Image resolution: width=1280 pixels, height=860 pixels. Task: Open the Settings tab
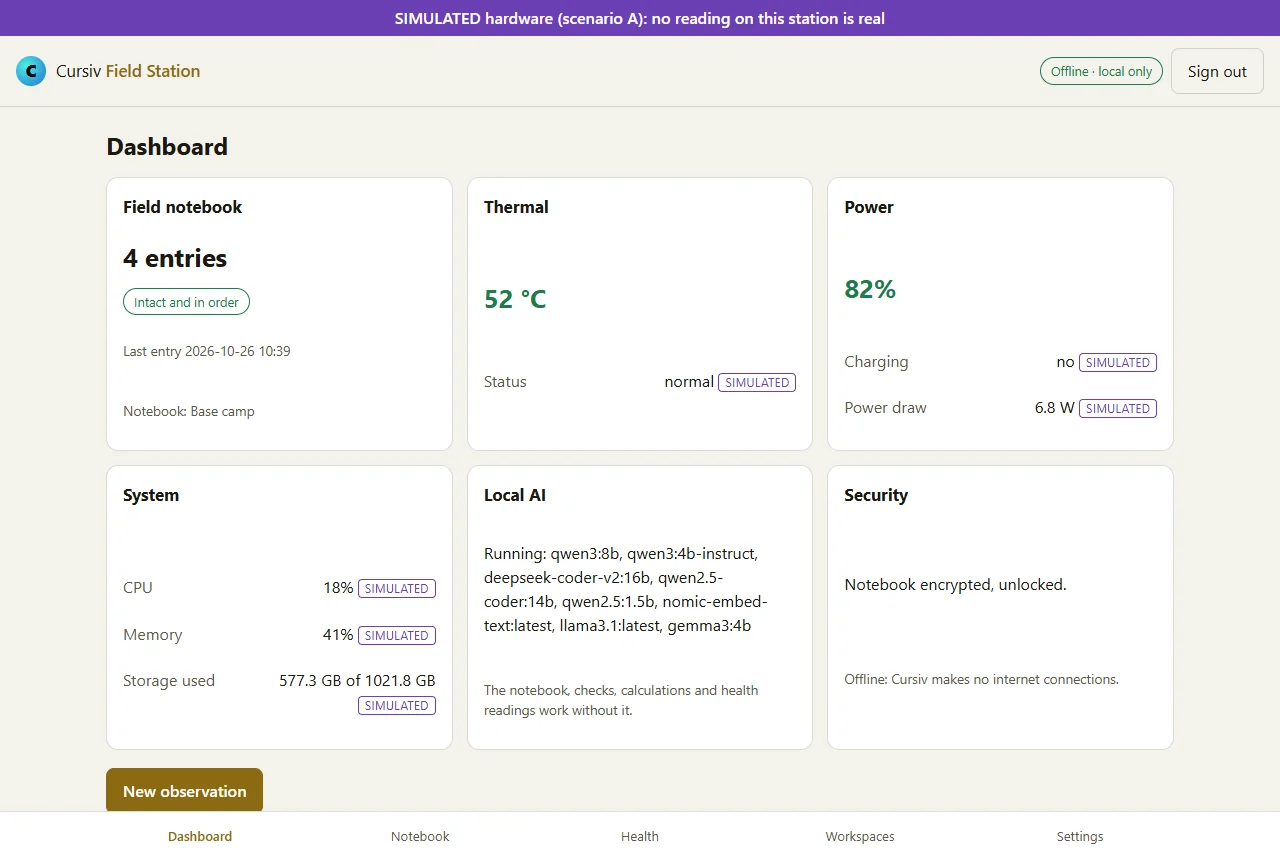(1080, 836)
